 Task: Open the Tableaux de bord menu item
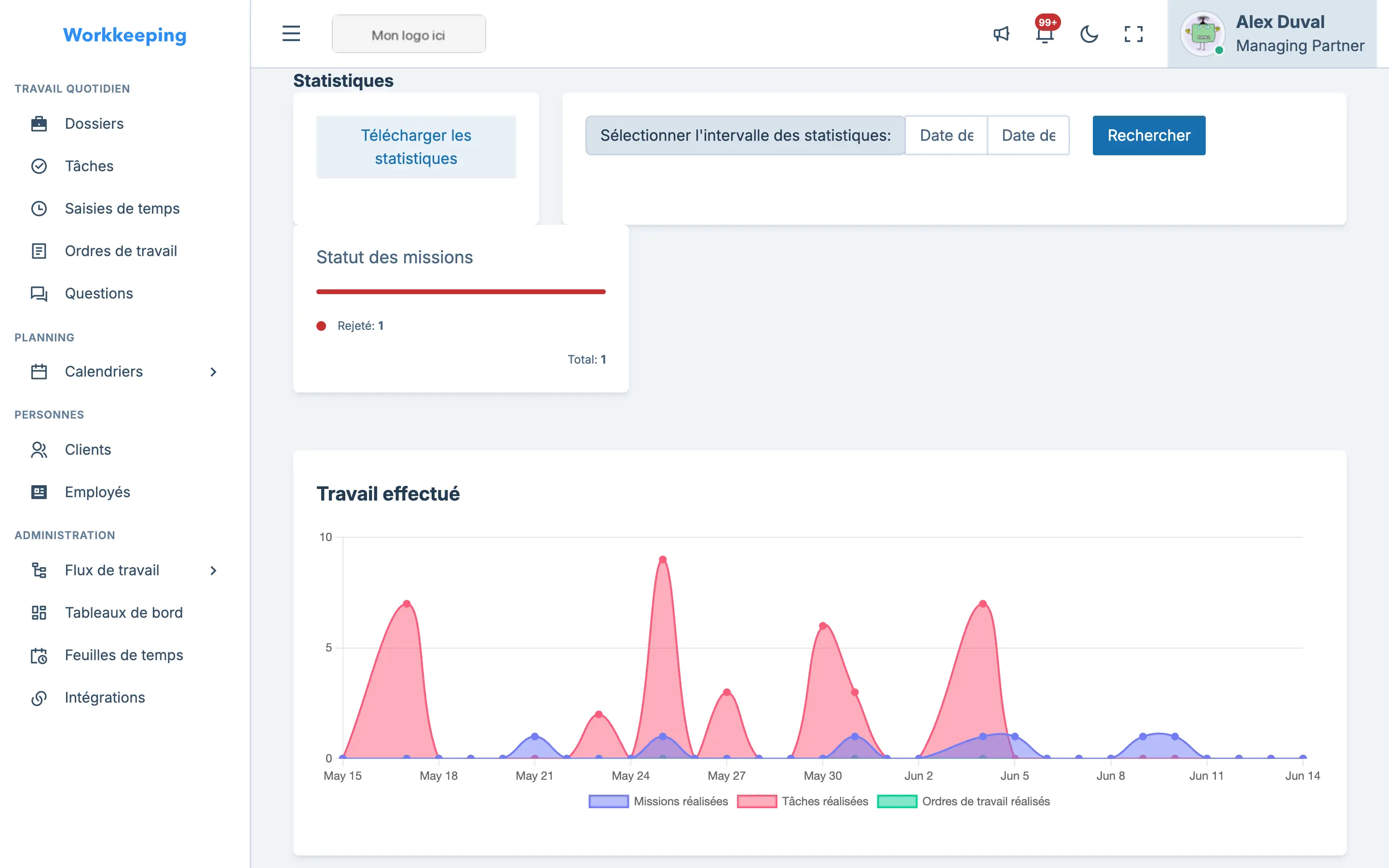click(x=124, y=612)
